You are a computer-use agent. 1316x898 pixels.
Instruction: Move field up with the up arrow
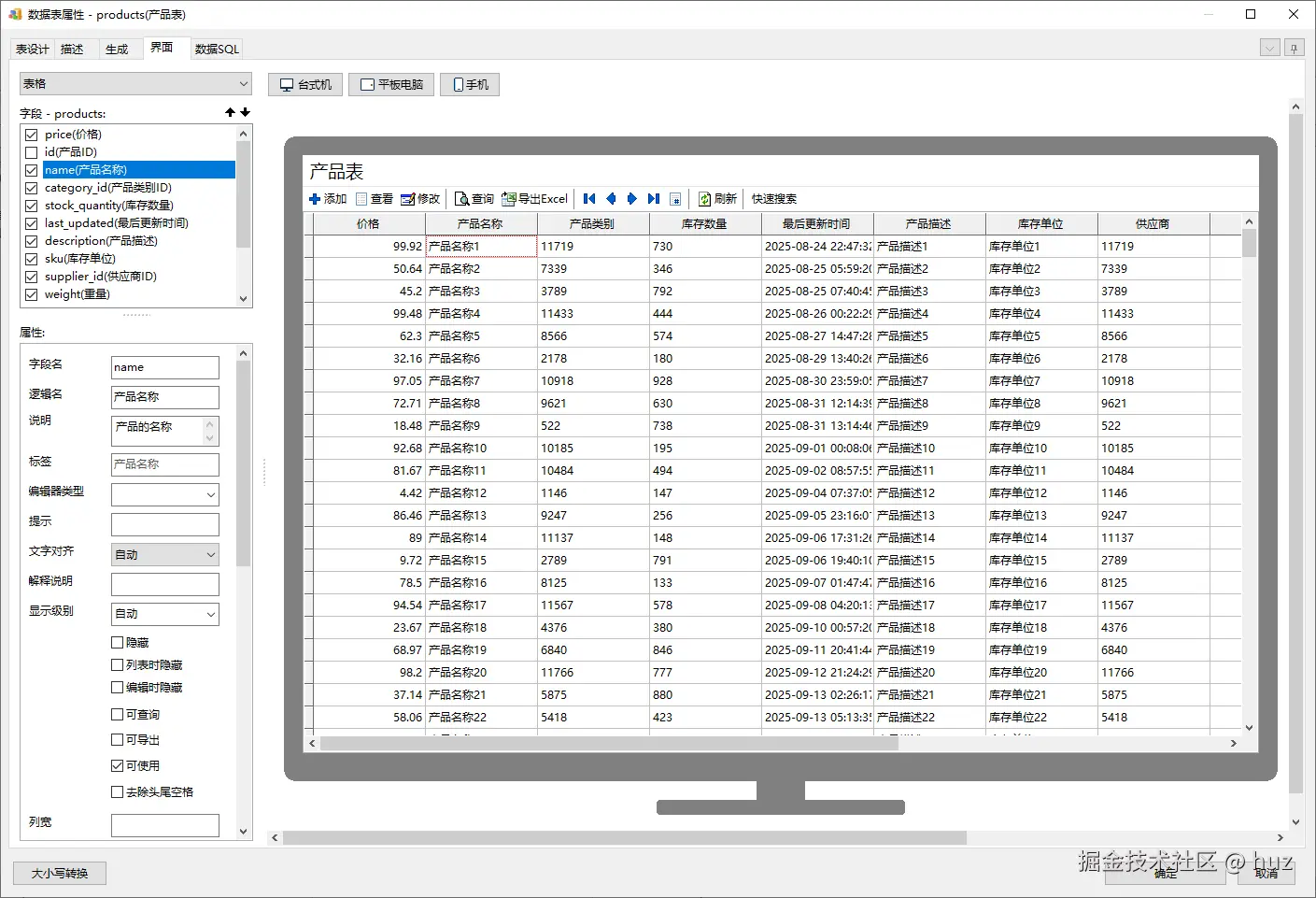tap(230, 112)
